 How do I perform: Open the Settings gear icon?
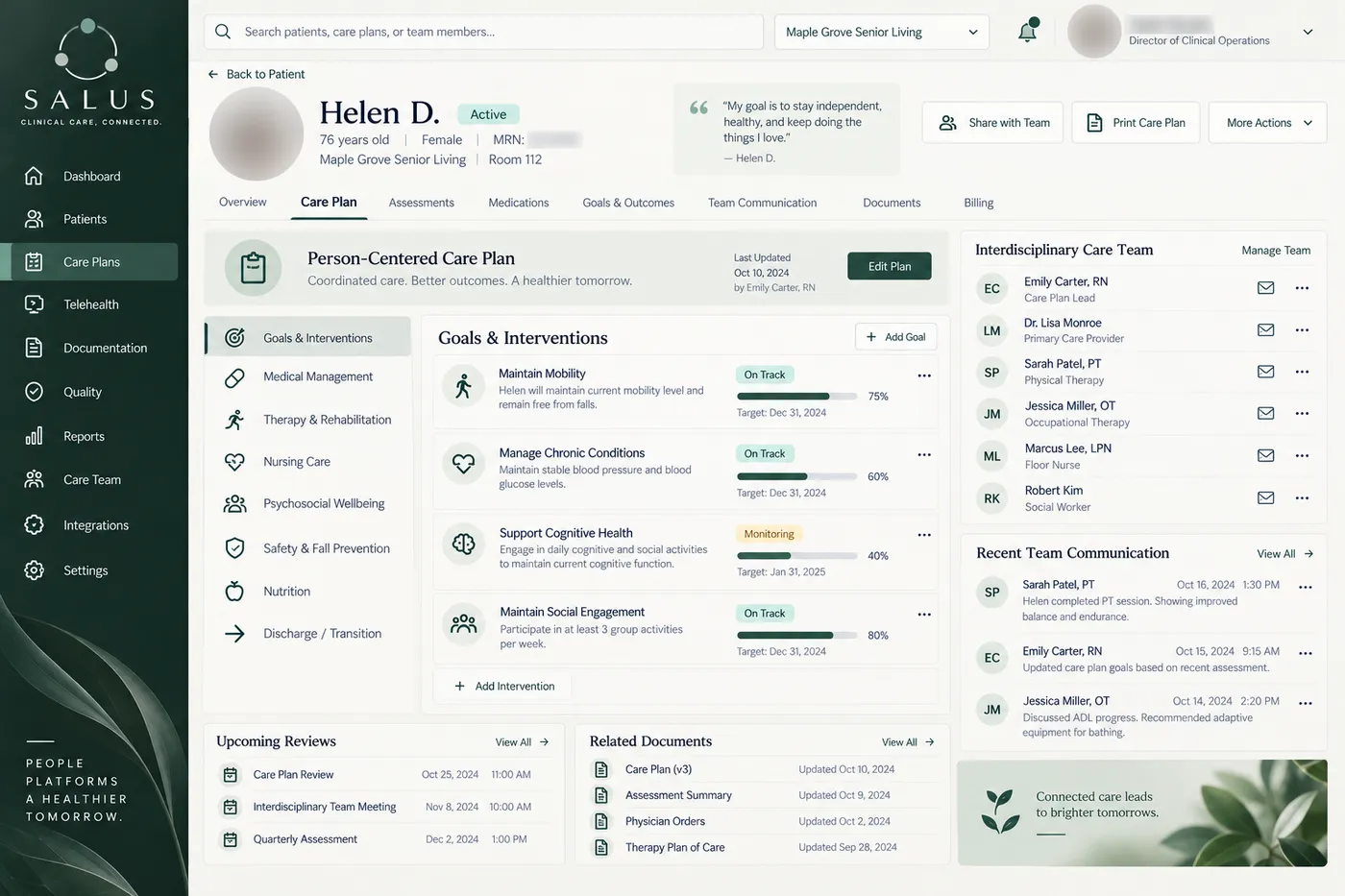pos(34,570)
